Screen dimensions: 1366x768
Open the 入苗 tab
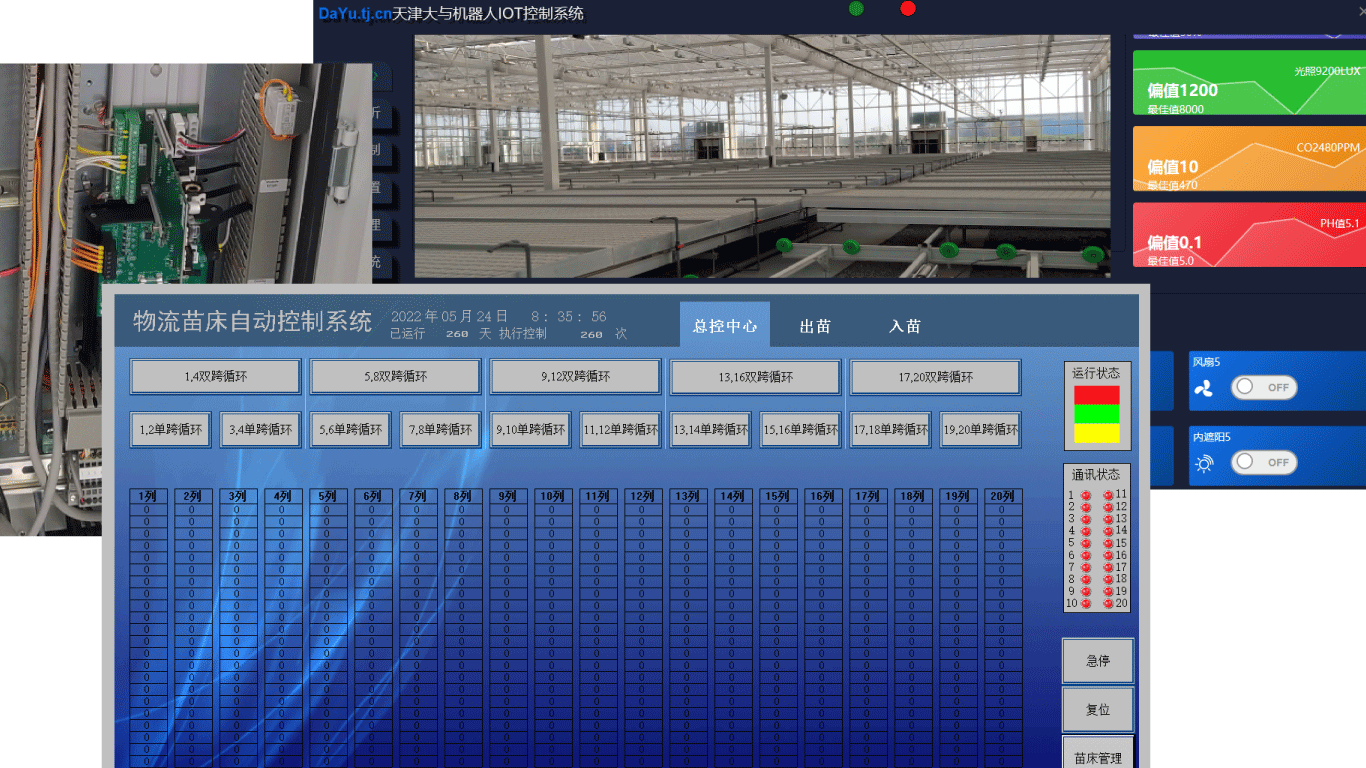click(x=905, y=326)
